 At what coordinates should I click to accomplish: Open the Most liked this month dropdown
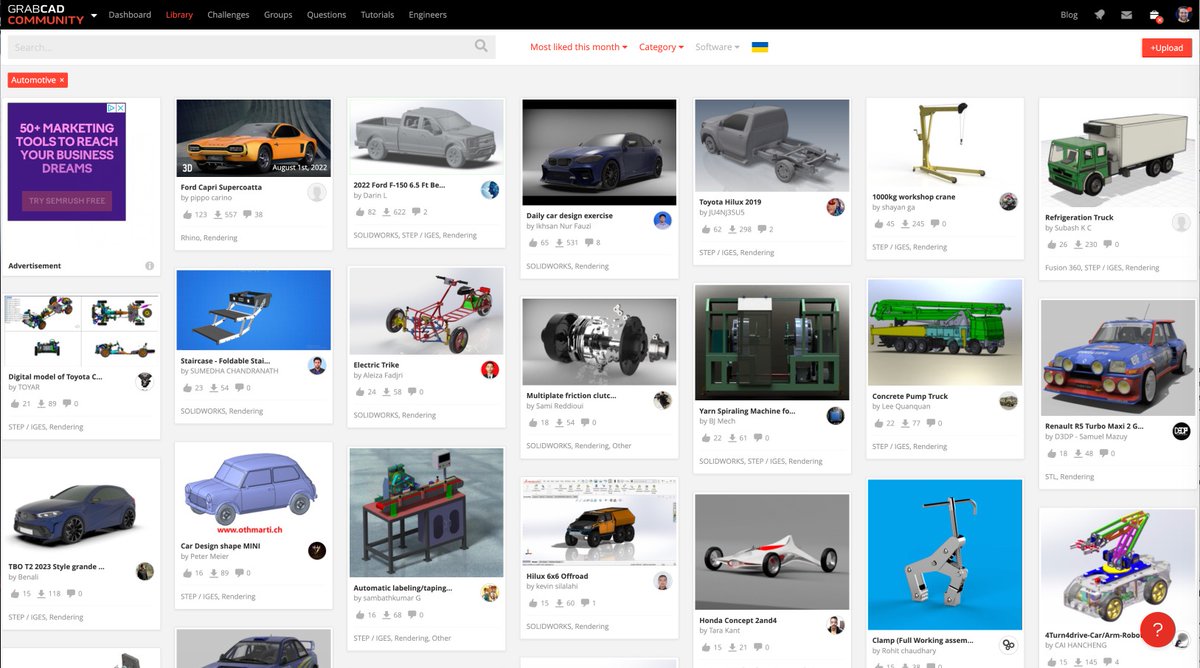tap(578, 46)
